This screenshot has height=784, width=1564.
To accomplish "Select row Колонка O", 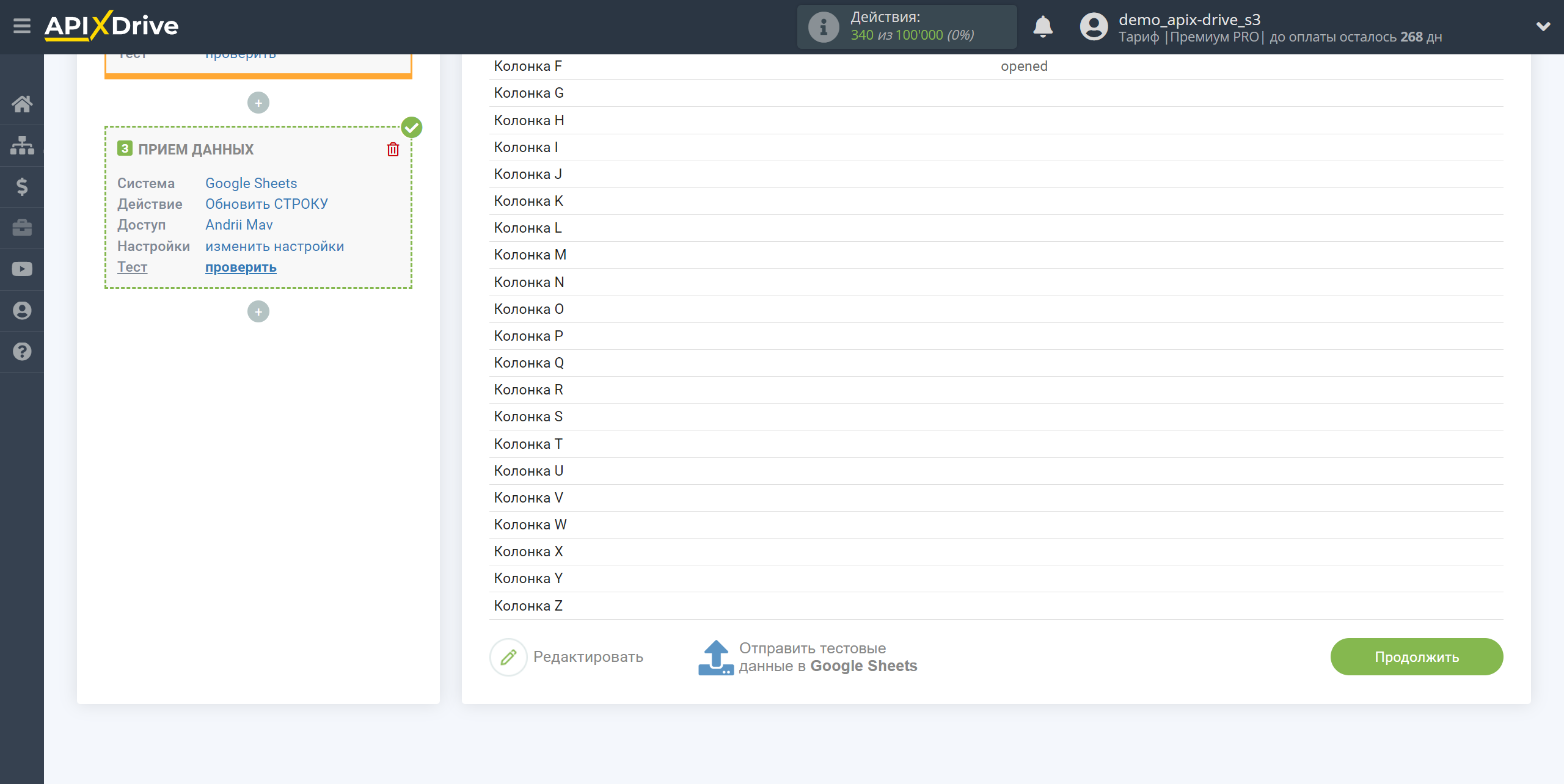I will [996, 309].
